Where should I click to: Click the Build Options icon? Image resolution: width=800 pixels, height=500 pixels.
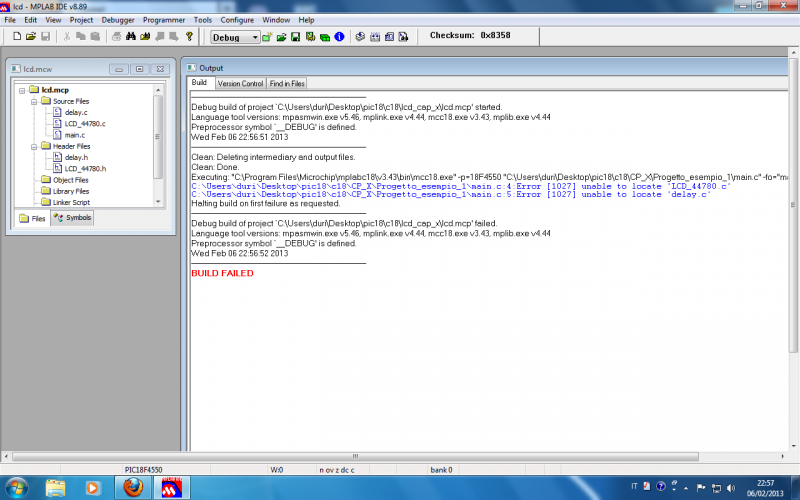(x=310, y=37)
